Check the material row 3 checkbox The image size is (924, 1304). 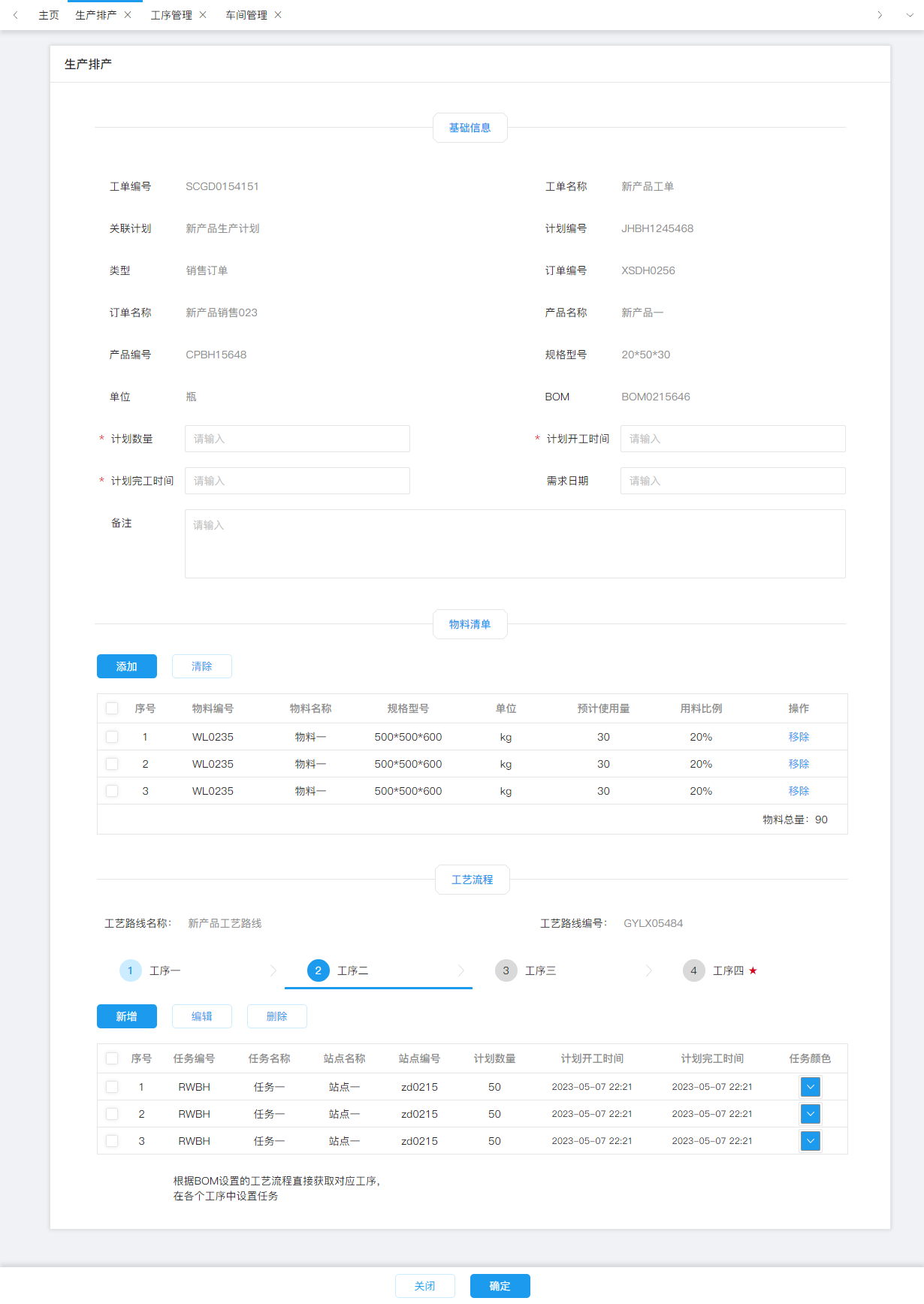coord(112,791)
